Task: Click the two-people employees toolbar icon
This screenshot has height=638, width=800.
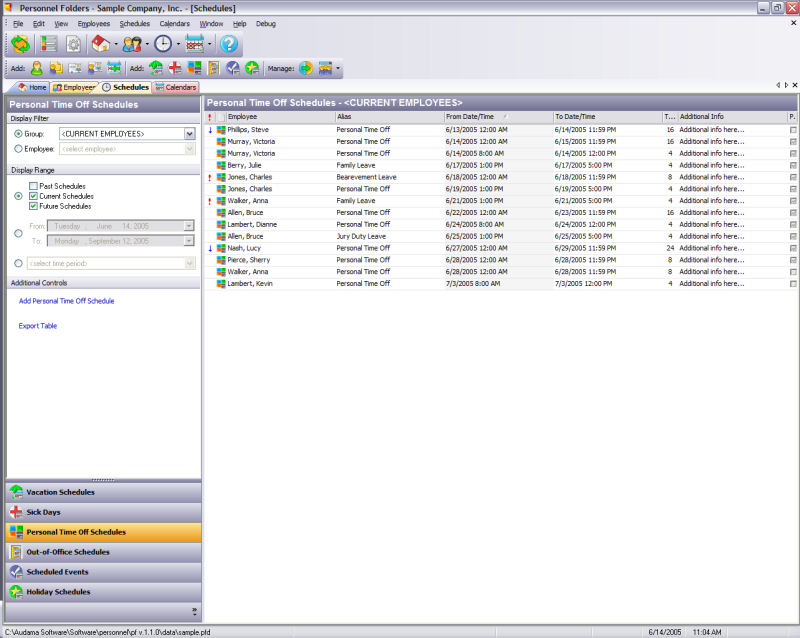Action: pyautogui.click(x=131, y=44)
